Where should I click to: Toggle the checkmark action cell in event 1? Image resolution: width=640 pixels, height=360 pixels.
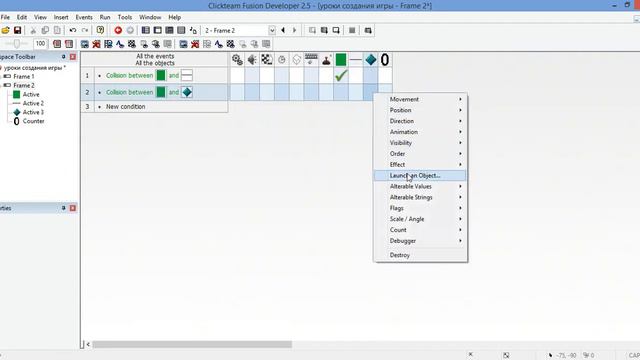pos(341,76)
